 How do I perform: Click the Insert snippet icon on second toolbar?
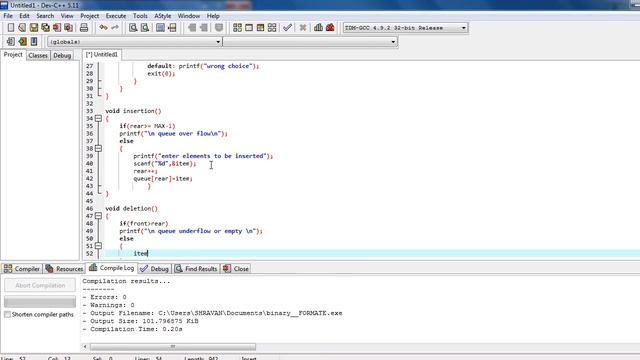(x=11, y=41)
